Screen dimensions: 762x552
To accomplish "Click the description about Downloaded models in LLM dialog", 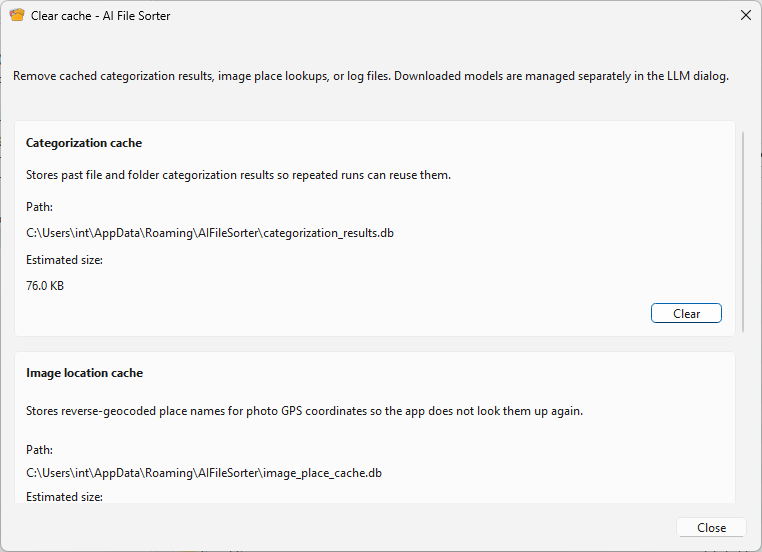I will tap(561, 76).
